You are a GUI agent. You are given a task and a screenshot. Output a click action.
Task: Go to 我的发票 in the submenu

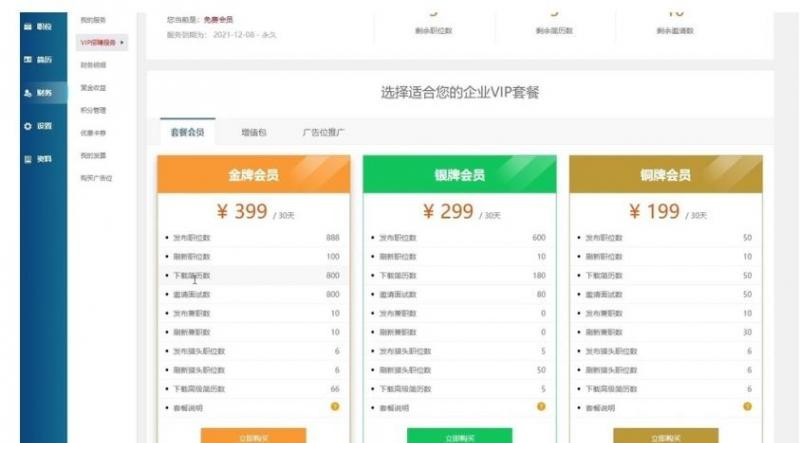pos(93,155)
